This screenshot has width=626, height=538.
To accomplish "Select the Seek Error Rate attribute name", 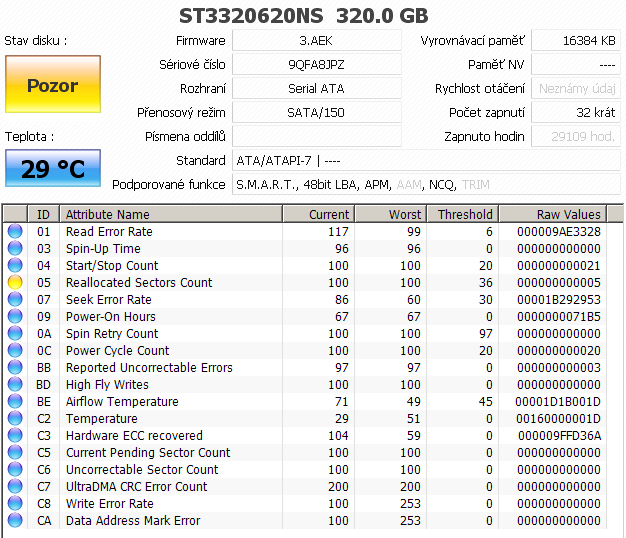I will (x=109, y=299).
